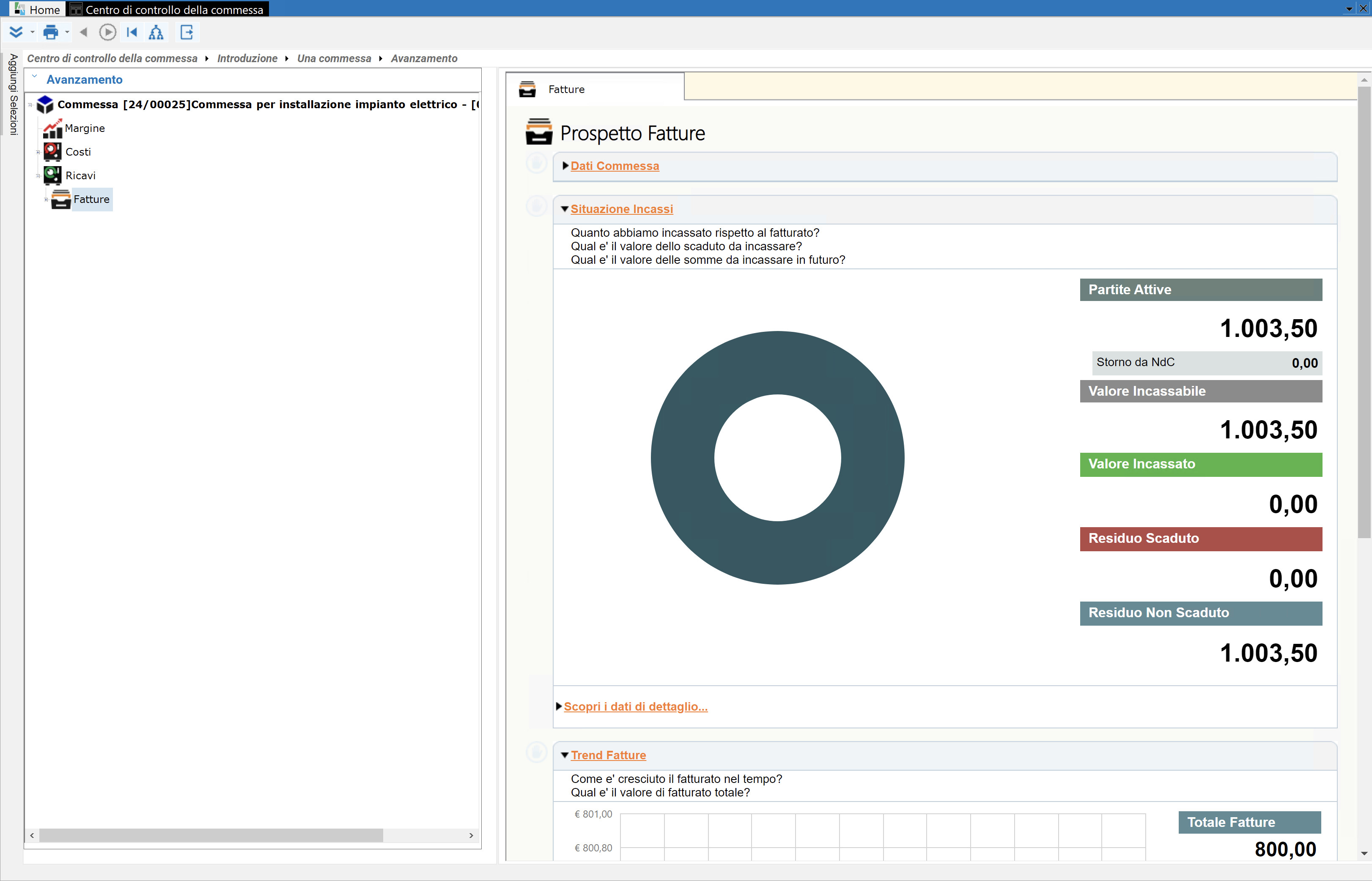Click breadcrumb Centro di controllo della commessa
This screenshot has width=1372, height=881.
pos(112,58)
